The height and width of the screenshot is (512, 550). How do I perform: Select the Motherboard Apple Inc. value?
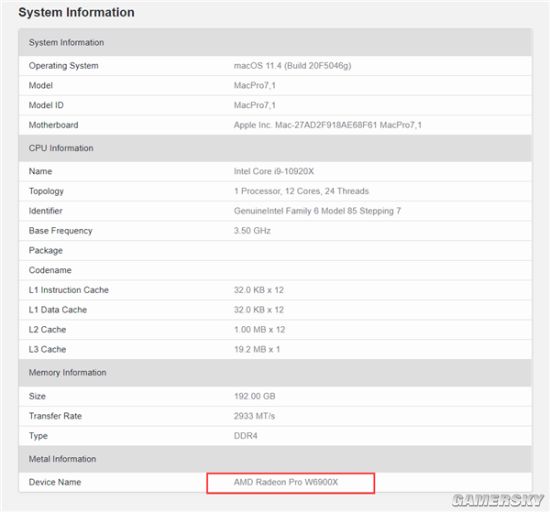tap(328, 125)
